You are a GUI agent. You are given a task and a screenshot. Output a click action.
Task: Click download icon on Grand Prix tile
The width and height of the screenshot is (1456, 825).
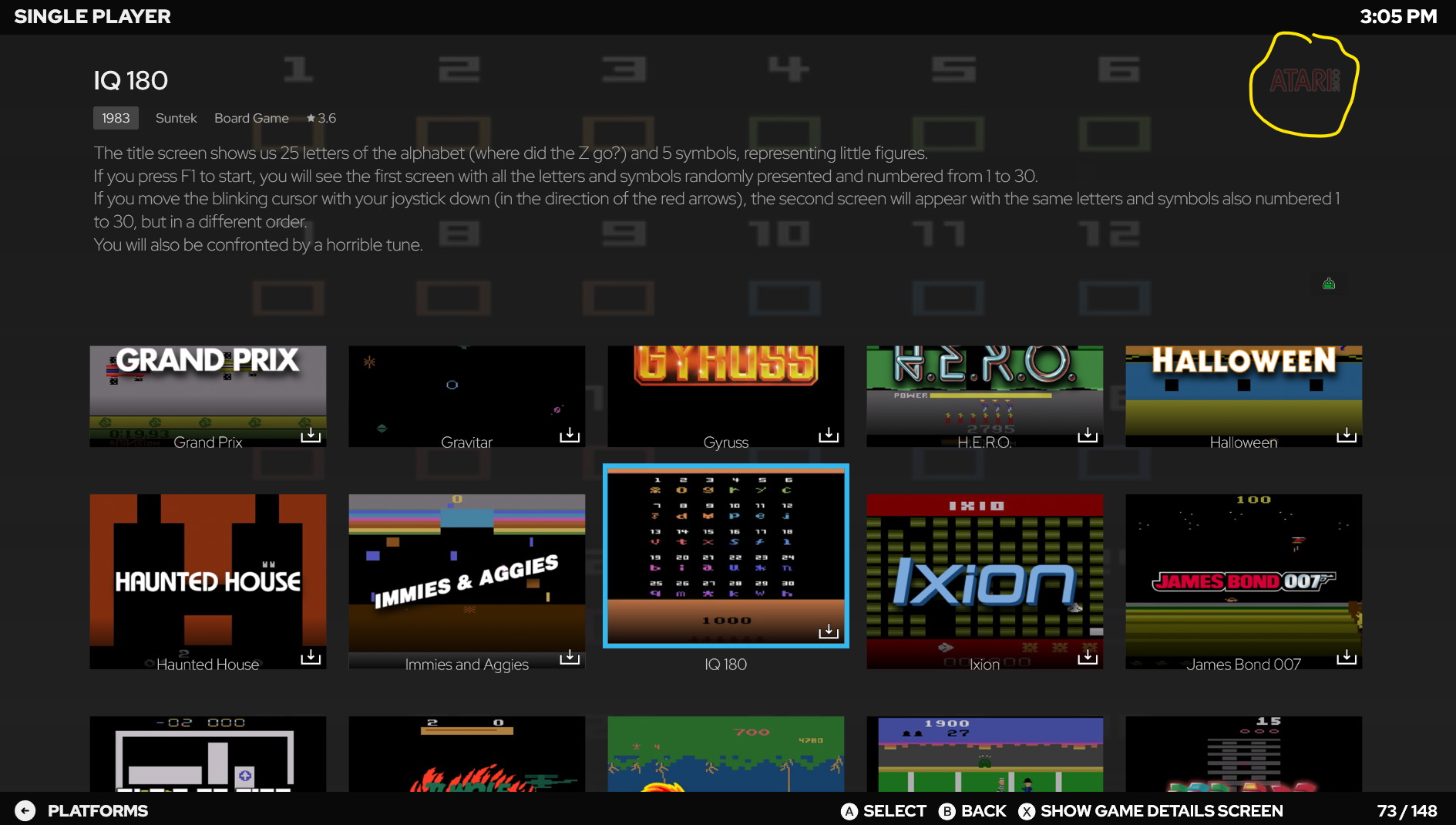(x=311, y=435)
